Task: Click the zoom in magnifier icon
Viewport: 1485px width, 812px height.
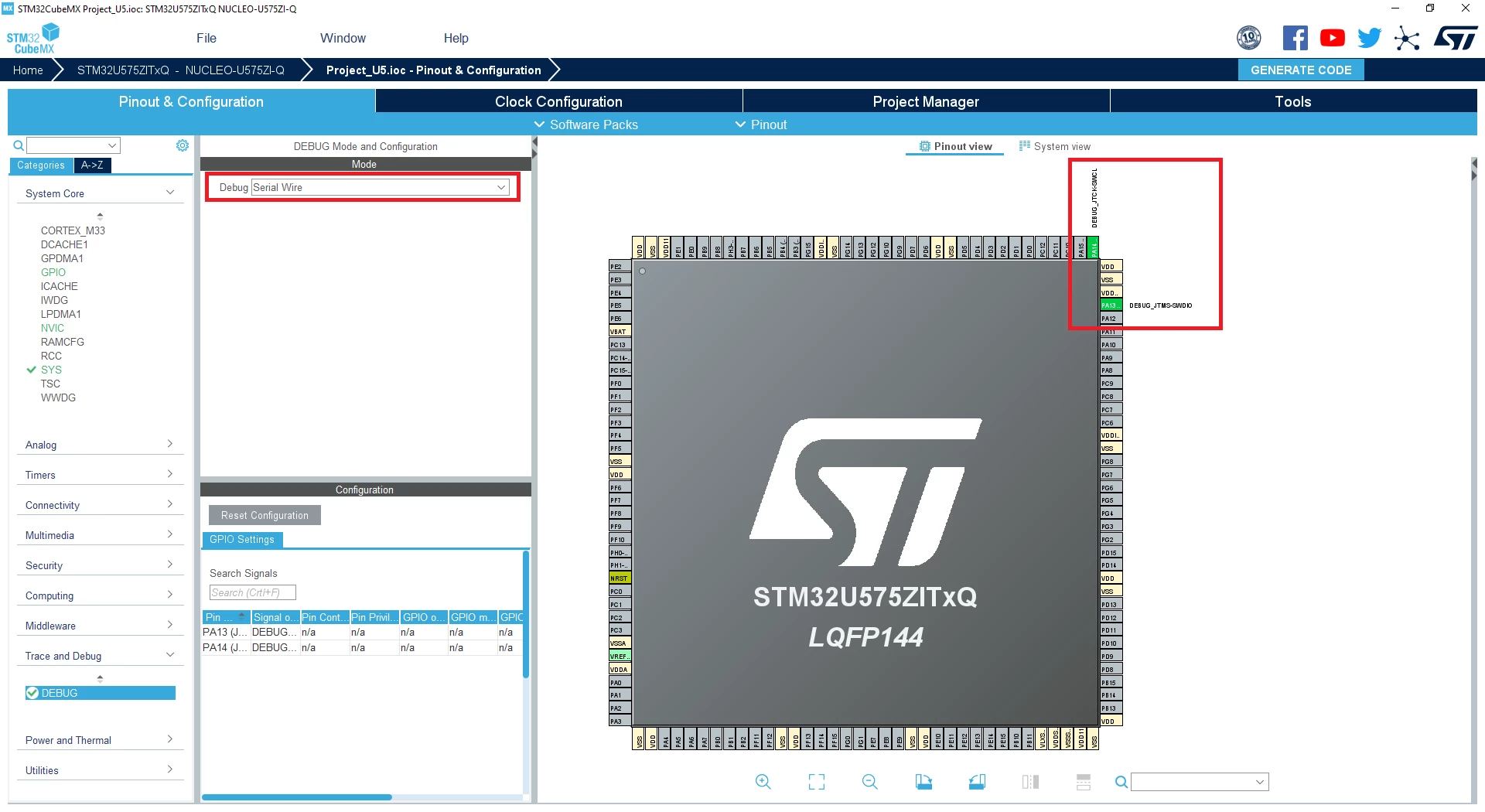Action: 763,782
